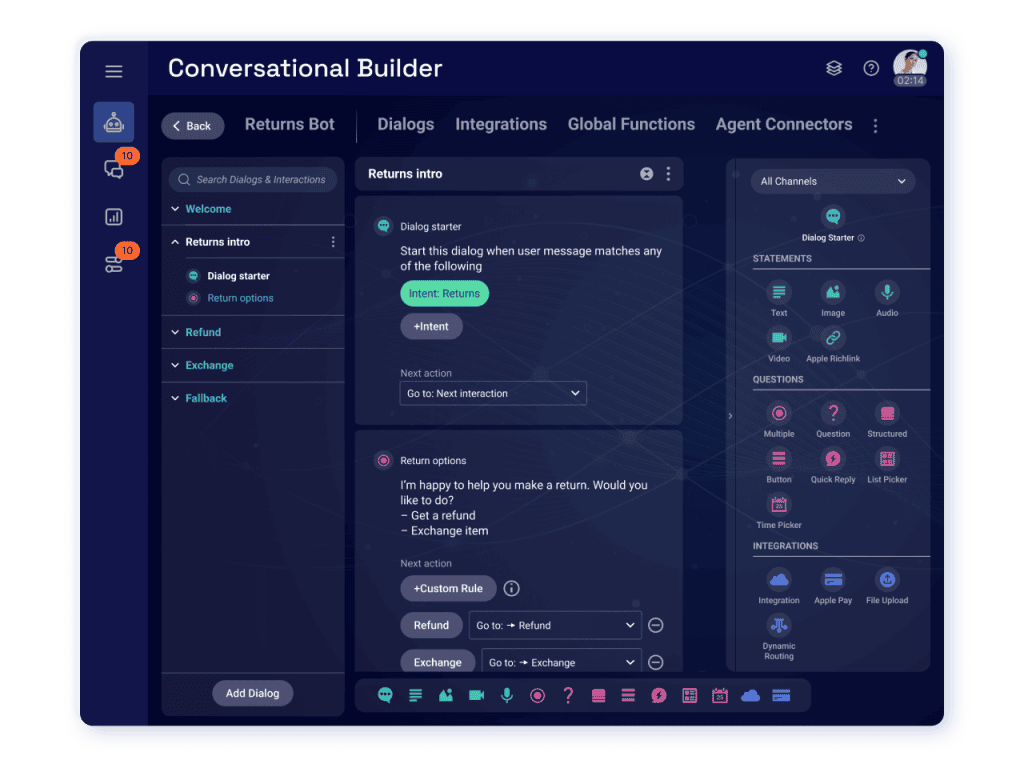Click the calendar icon in bottom toolbar
Screen dimensions: 1024x768
click(720, 696)
